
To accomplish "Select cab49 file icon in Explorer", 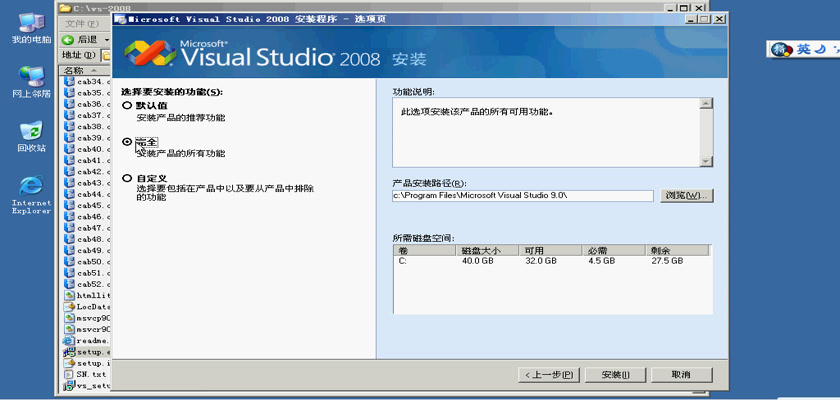I will pyautogui.click(x=69, y=250).
